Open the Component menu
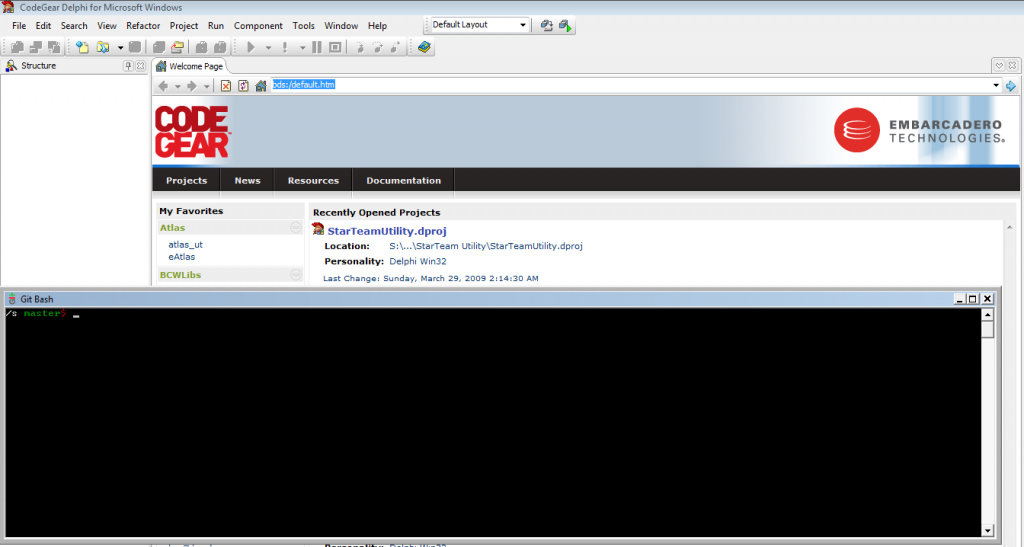 [x=258, y=25]
